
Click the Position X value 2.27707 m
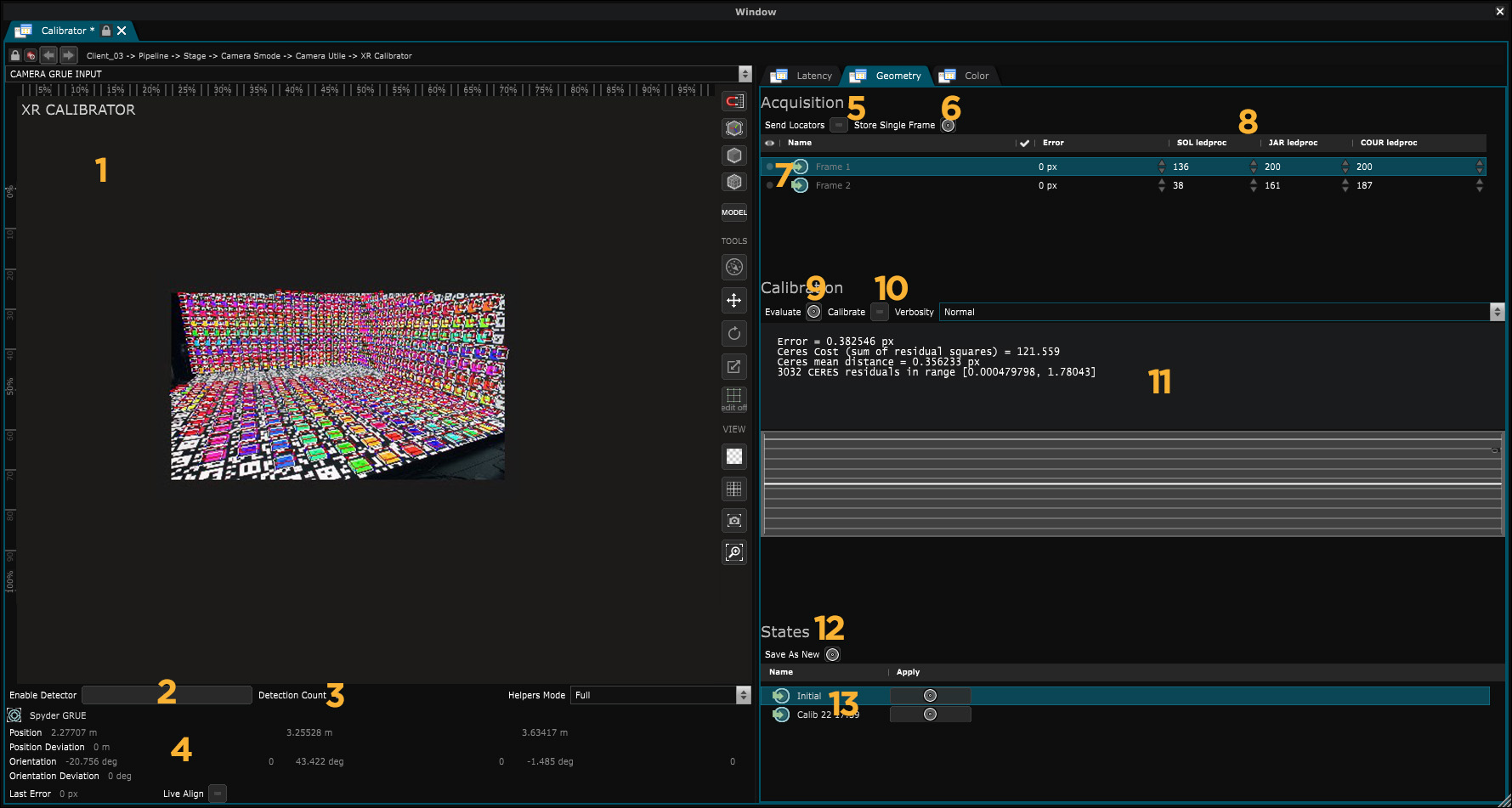74,732
